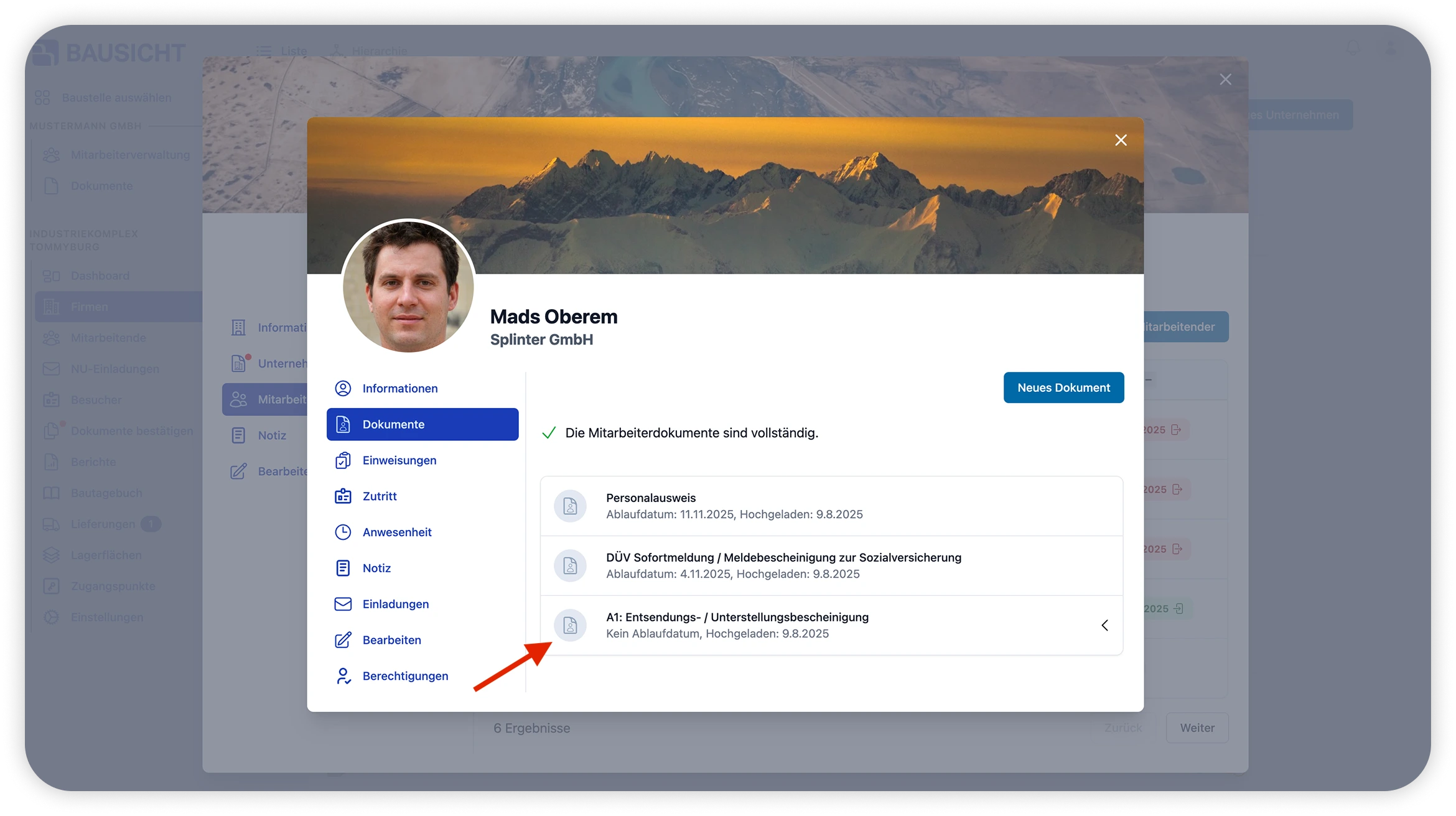Switch to the Liste view
1456x816 pixels.
coord(283,51)
